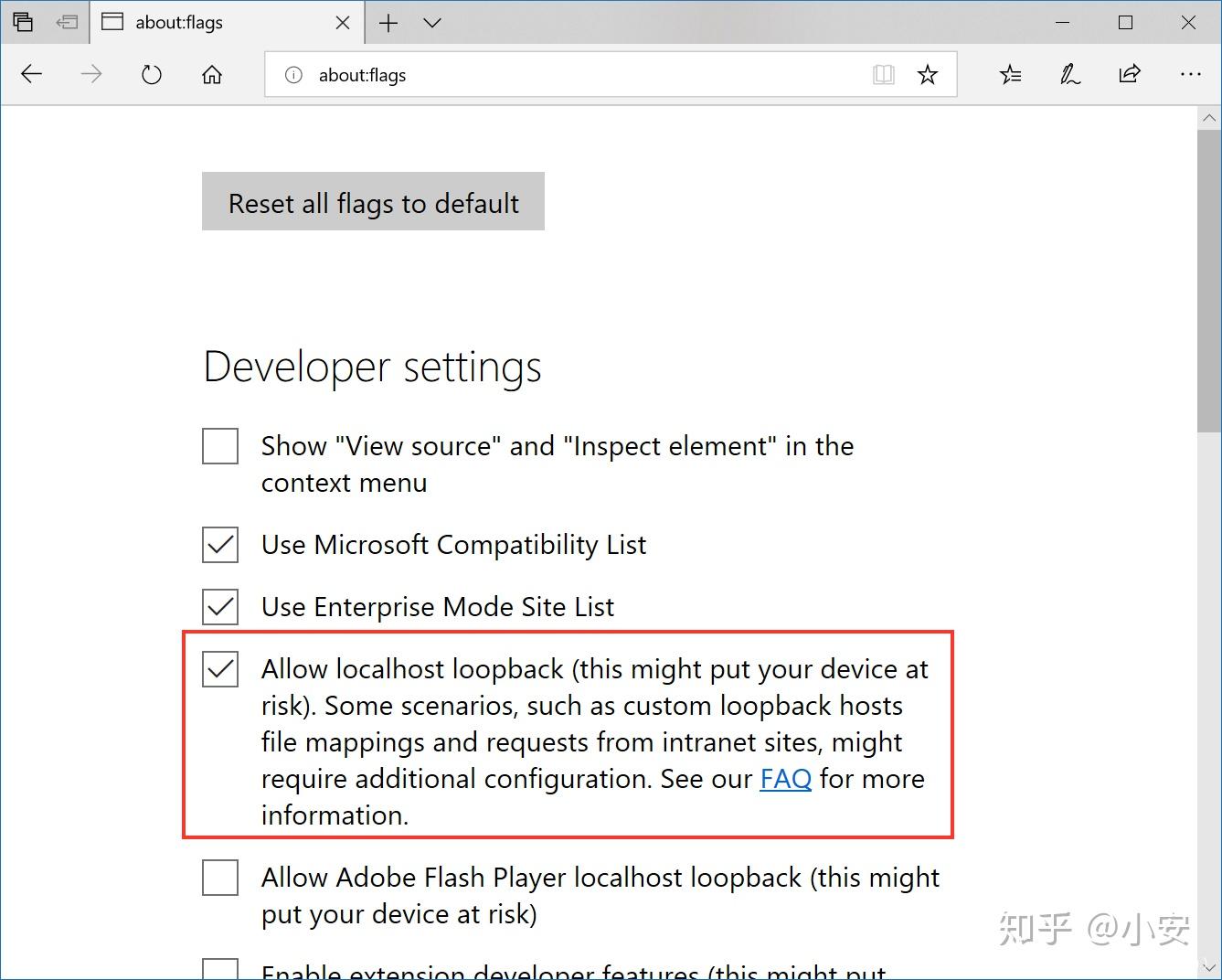Enable Show View source and Inspect element

219,446
